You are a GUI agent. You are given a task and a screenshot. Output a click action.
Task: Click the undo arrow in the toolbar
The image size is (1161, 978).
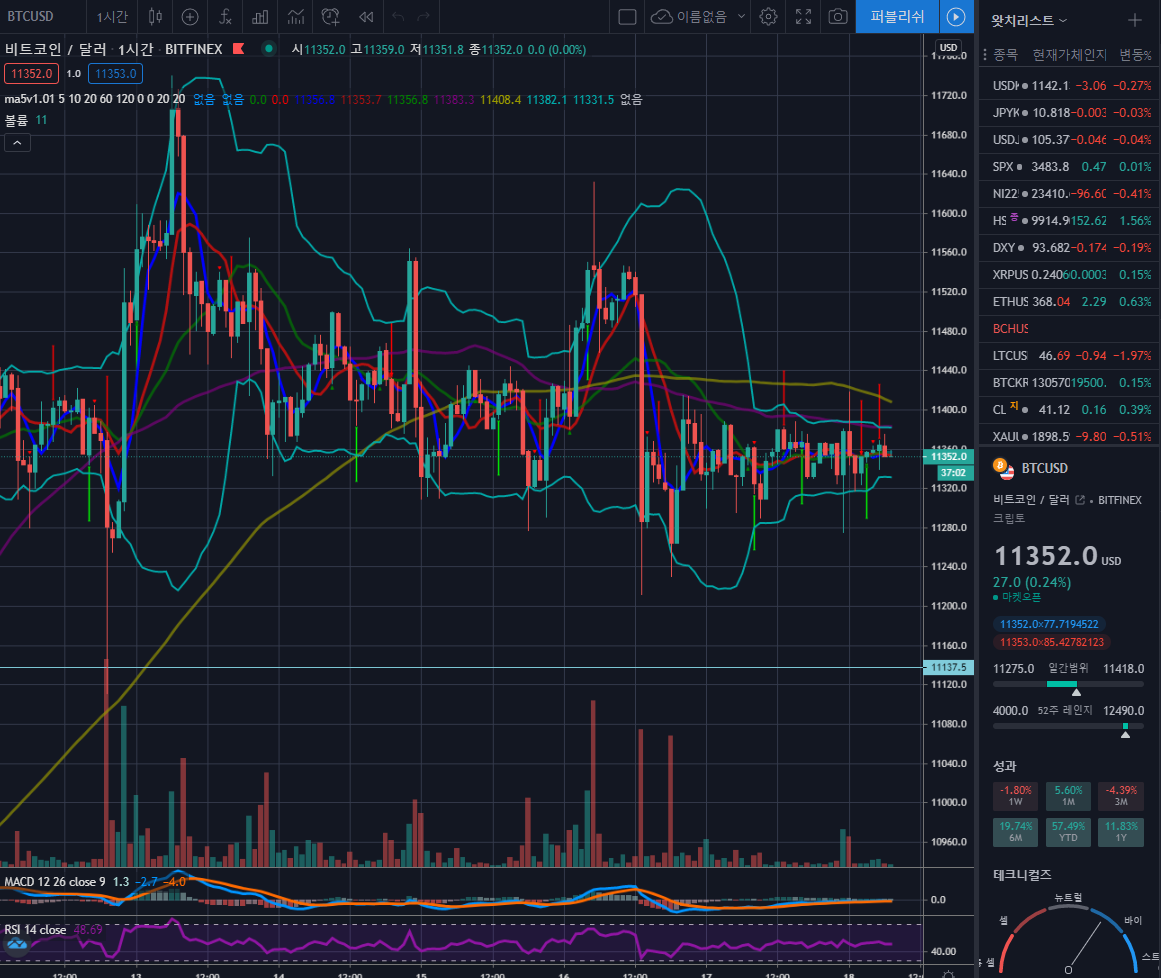click(398, 16)
